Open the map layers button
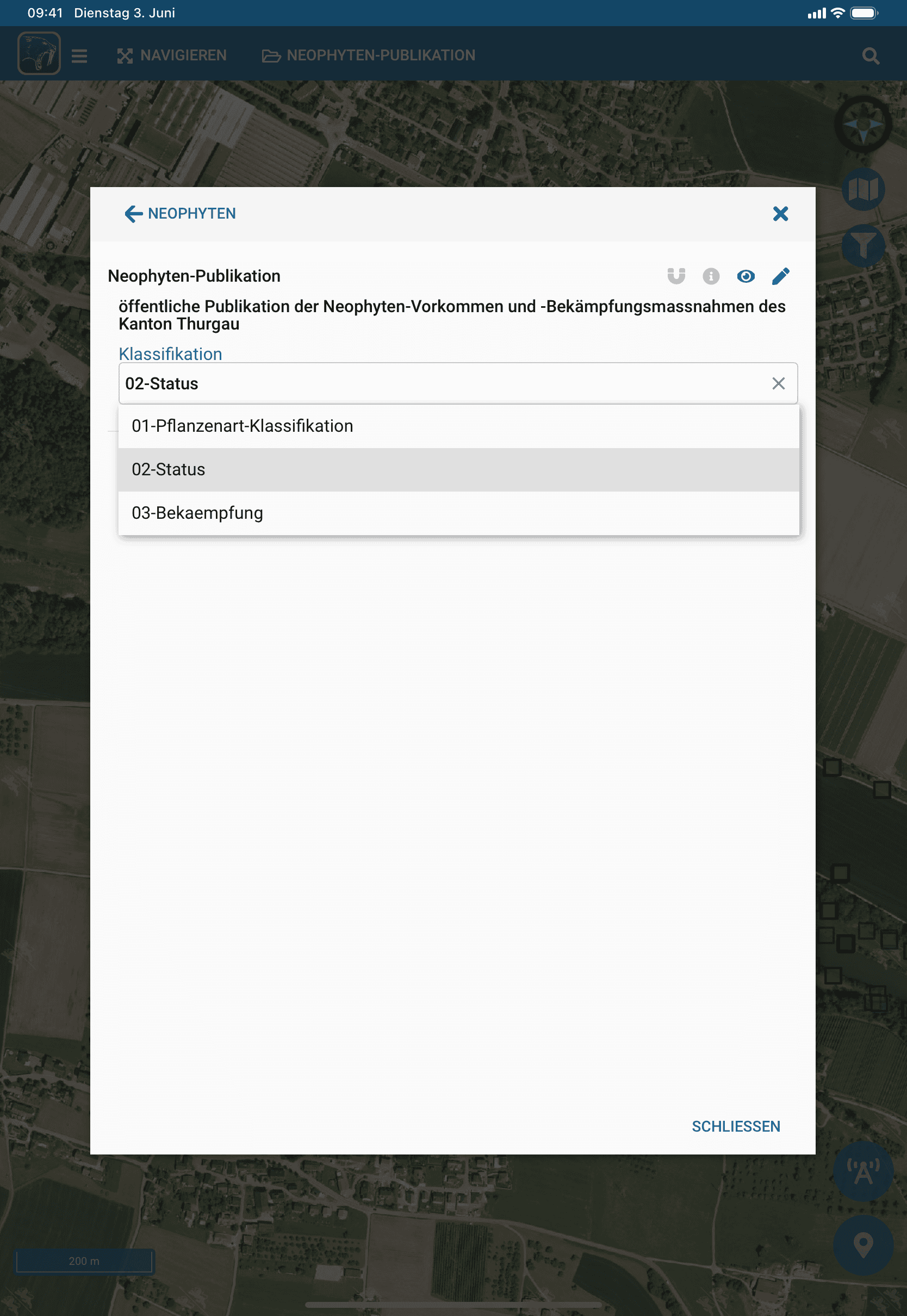907x1316 pixels. (863, 189)
